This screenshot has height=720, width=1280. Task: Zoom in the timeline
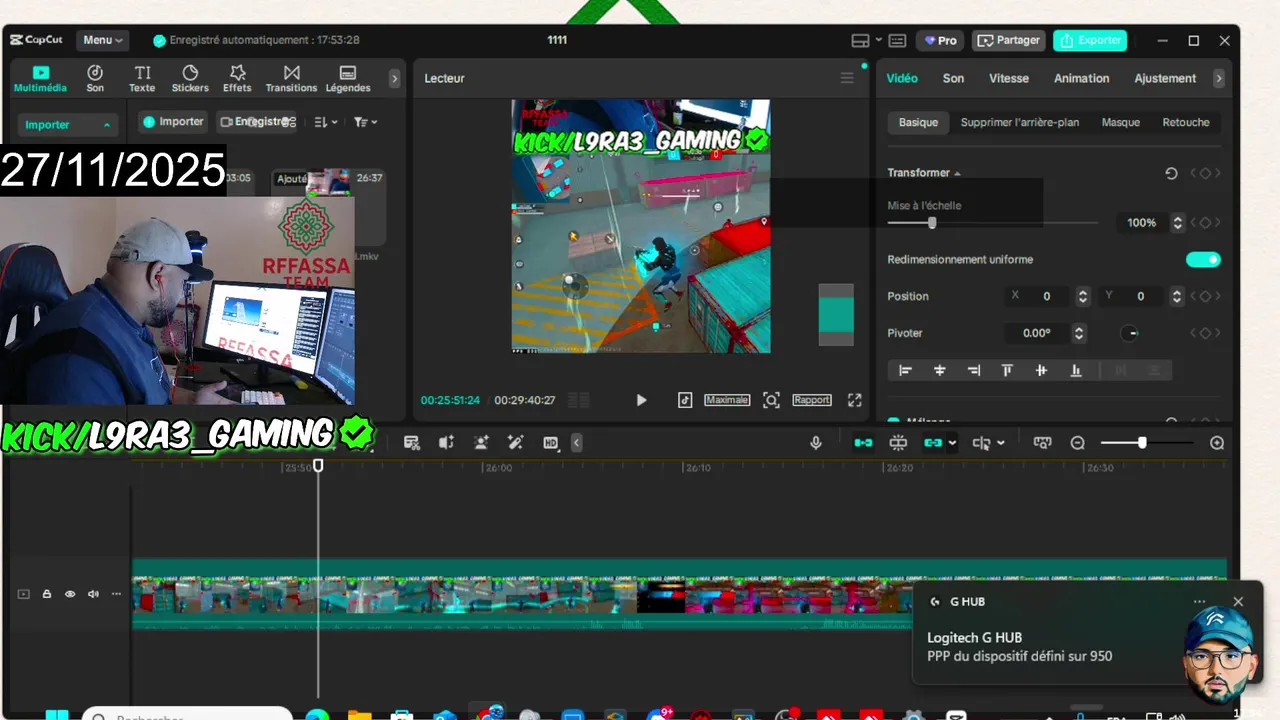(x=1217, y=443)
